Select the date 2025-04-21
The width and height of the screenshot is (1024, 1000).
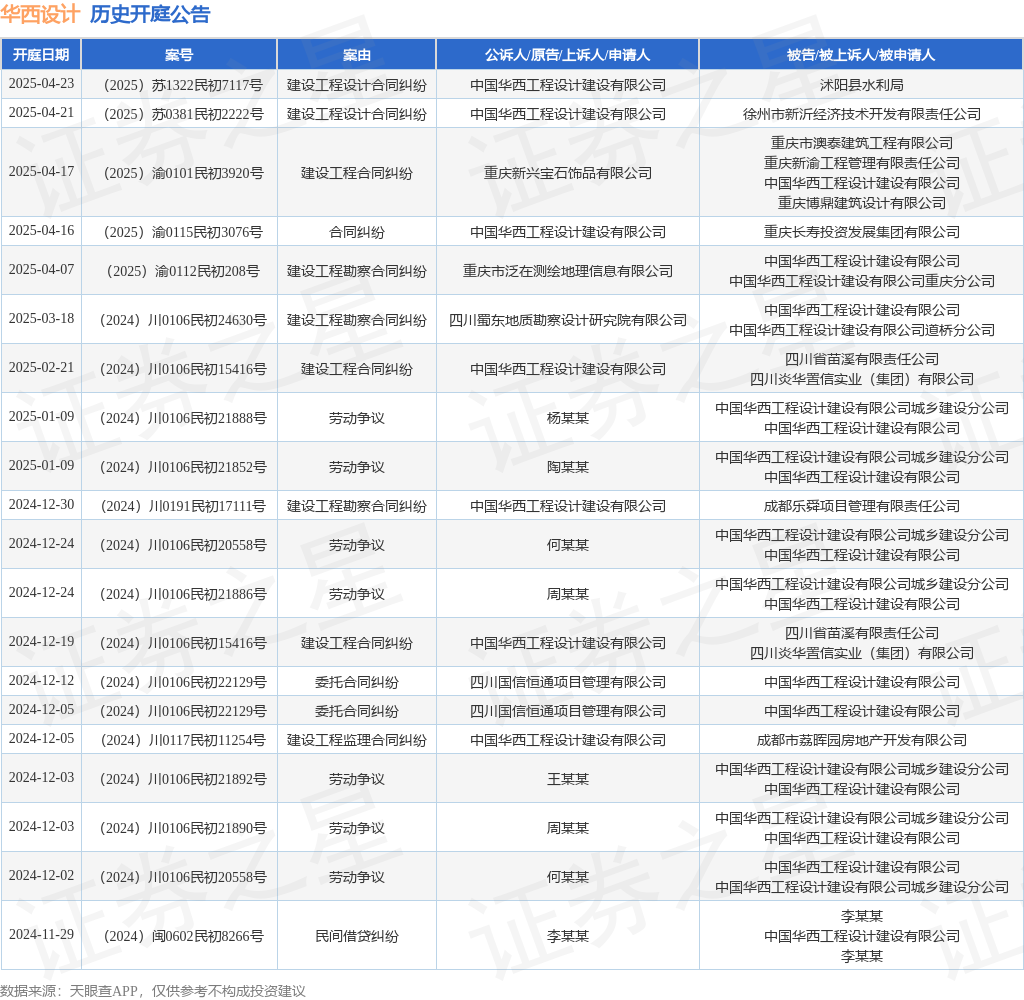[41, 112]
